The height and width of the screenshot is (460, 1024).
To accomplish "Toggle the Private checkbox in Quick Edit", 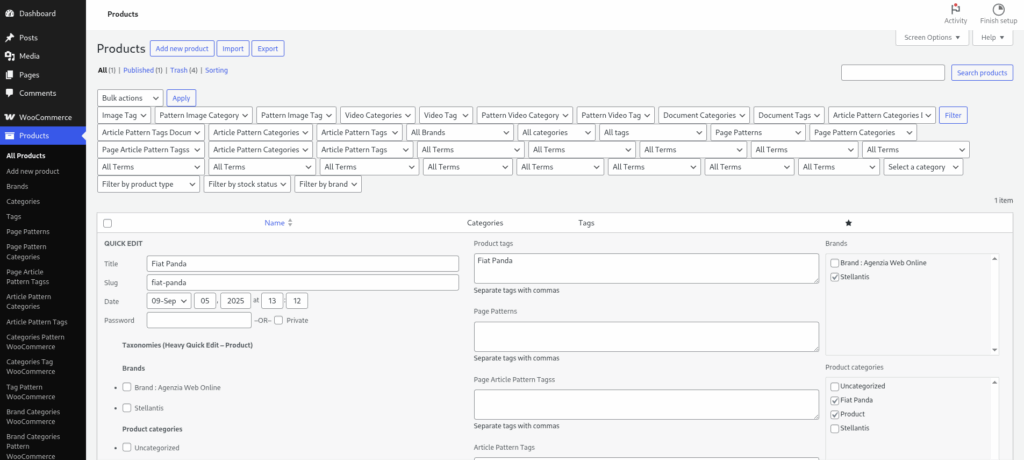I will [278, 320].
